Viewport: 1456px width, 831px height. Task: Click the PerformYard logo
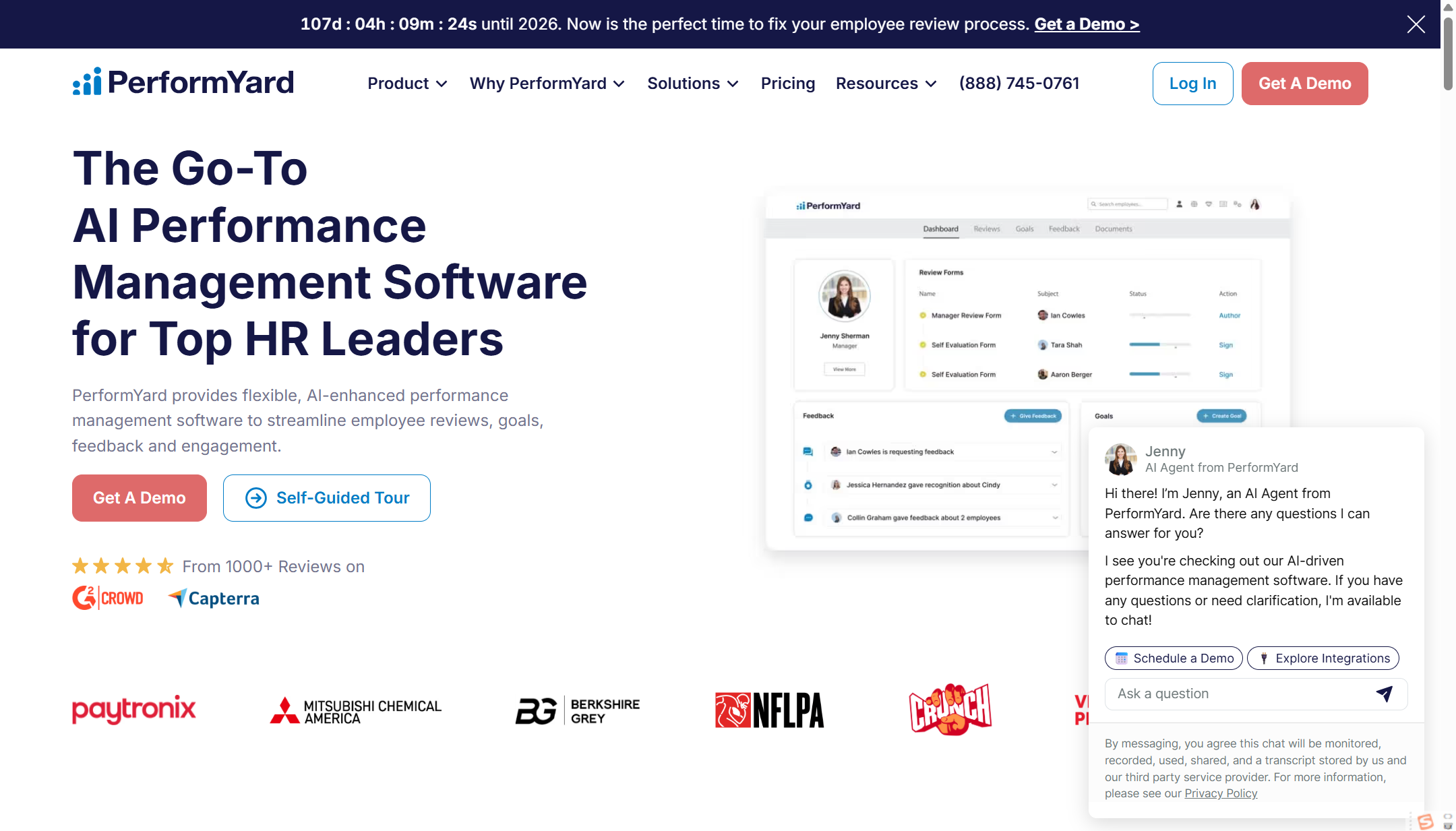coord(183,83)
